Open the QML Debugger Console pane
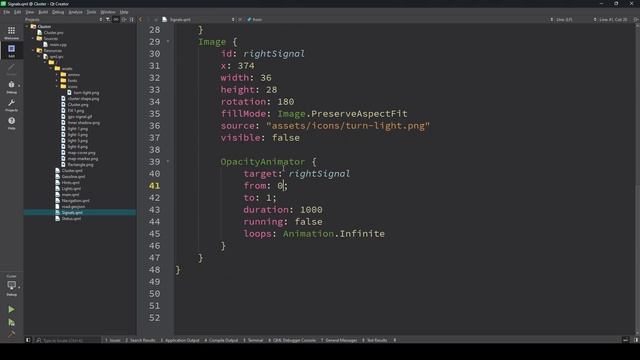 (292, 340)
